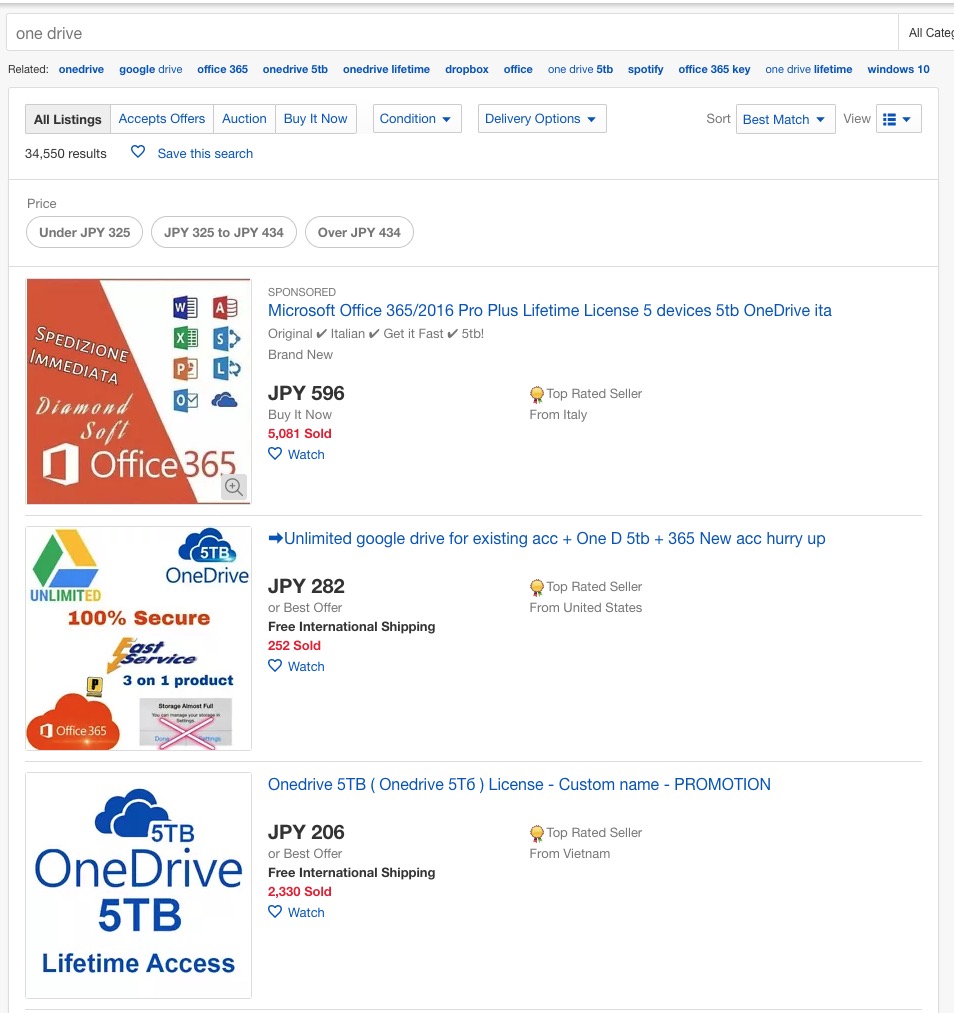Expand the Delivery Options dropdown
This screenshot has width=954, height=1013.
[x=541, y=119]
